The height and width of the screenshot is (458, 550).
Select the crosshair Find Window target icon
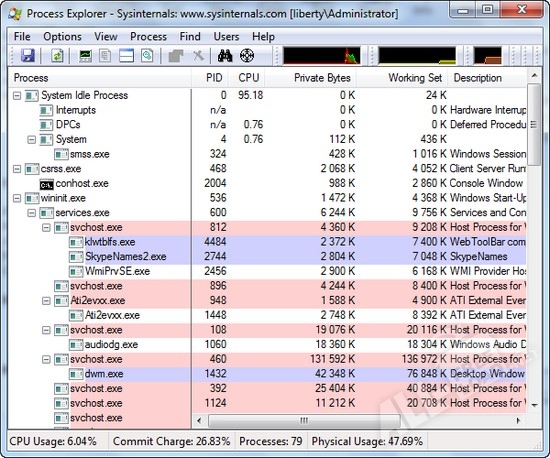pos(247,55)
